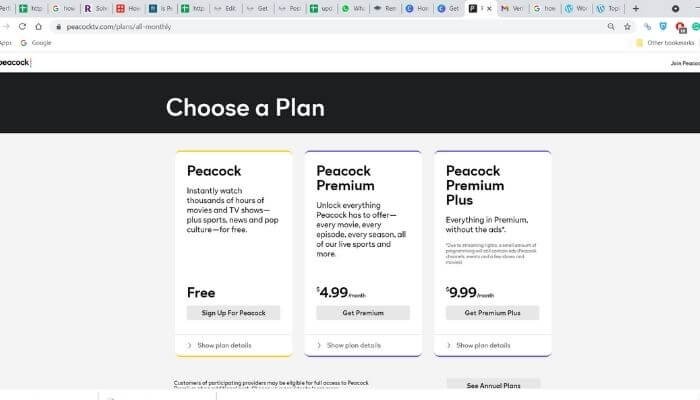
Task: Open the Other bookmarks folder
Action: pos(665,43)
